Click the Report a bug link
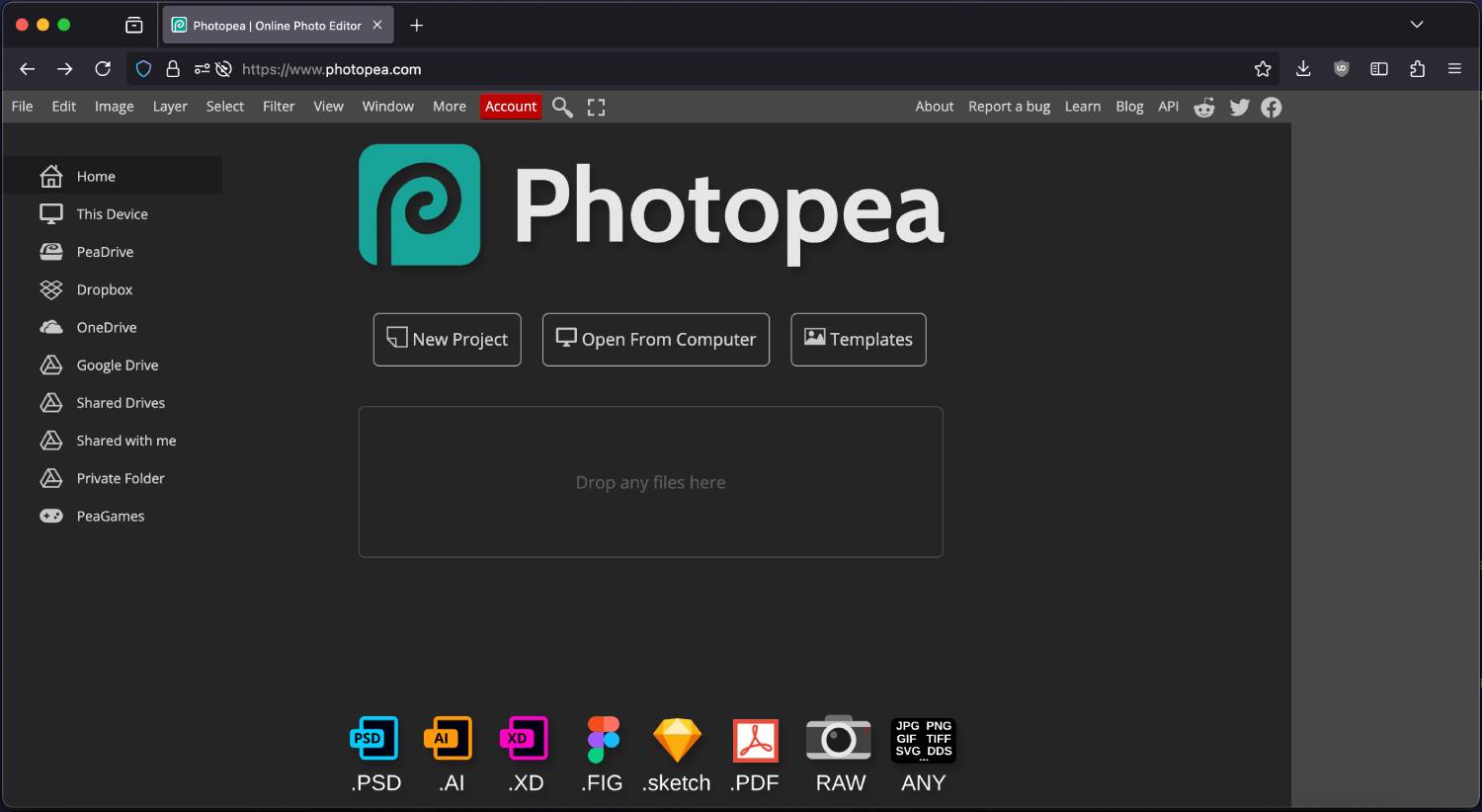Viewport: 1482px width, 812px height. (x=1009, y=107)
